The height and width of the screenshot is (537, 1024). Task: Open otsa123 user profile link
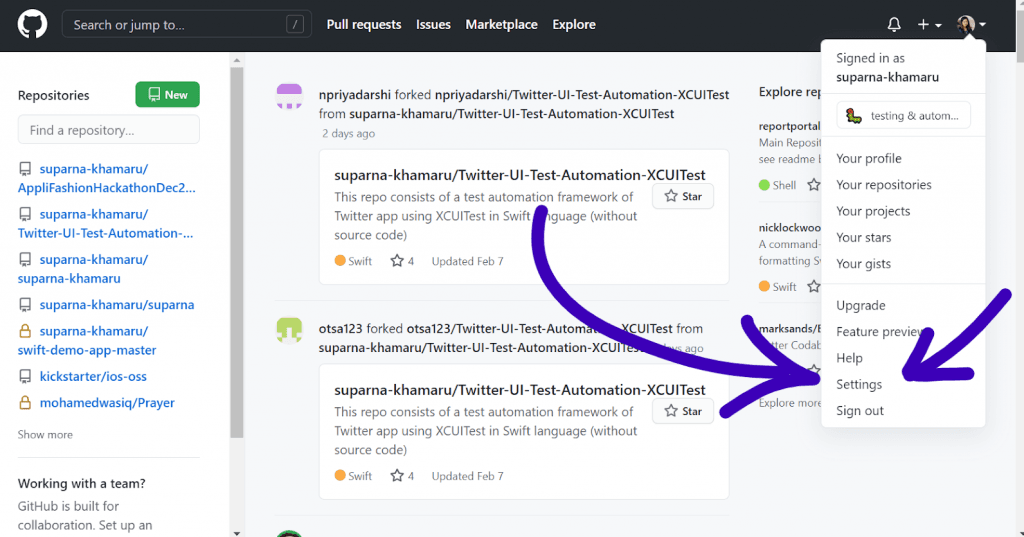pyautogui.click(x=340, y=329)
